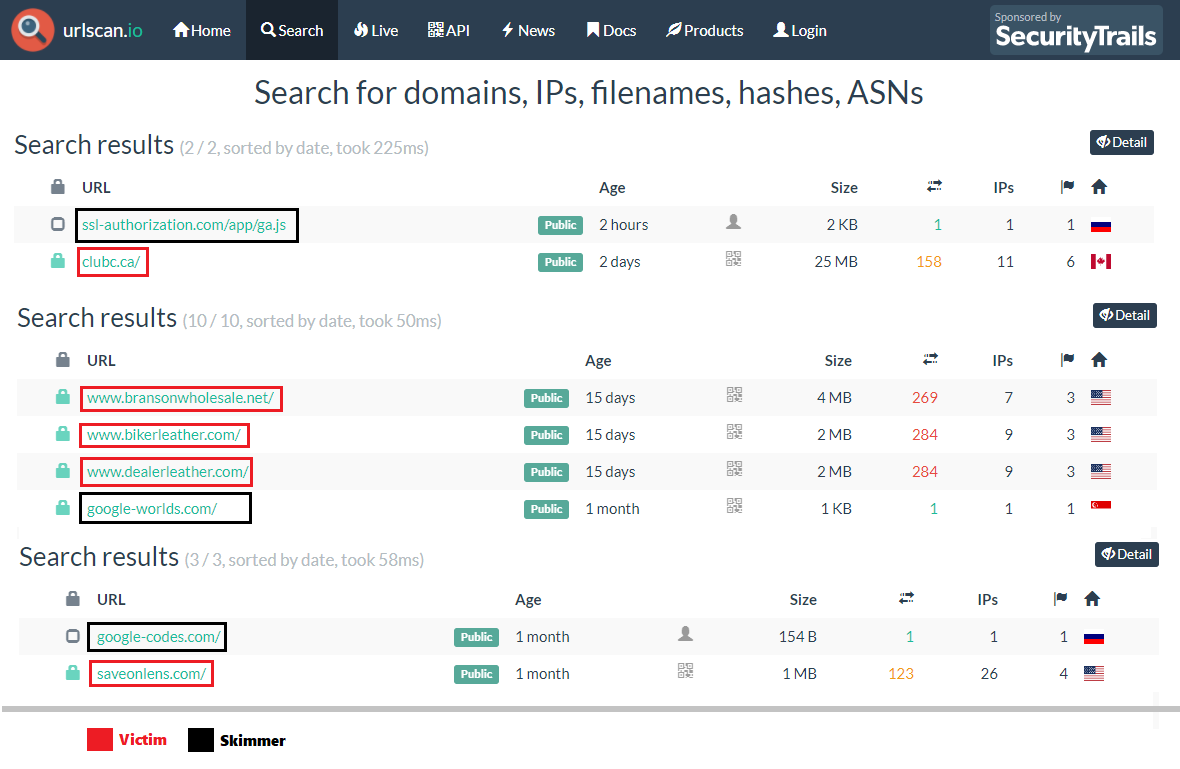
Task: Click the Detail button for third search results
Action: click(1127, 555)
